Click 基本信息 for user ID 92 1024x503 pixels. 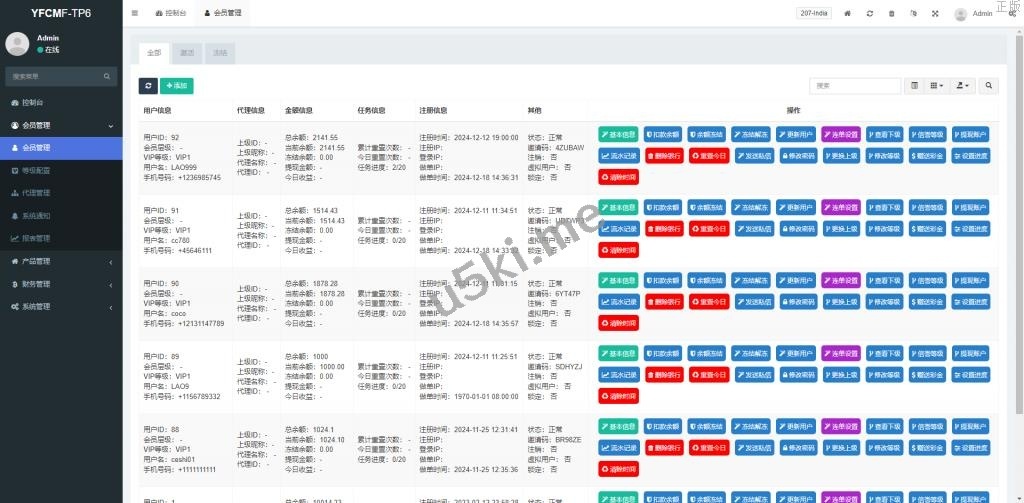click(618, 134)
